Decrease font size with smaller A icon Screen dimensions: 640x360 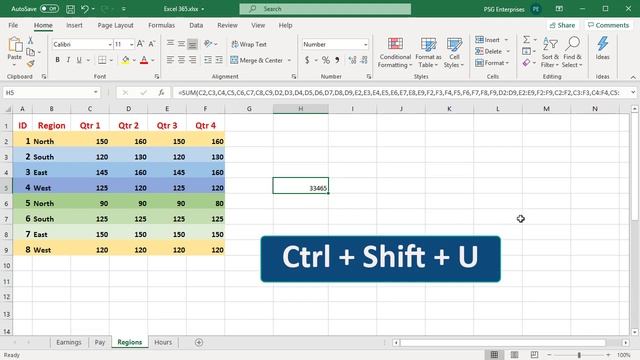[x=151, y=44]
